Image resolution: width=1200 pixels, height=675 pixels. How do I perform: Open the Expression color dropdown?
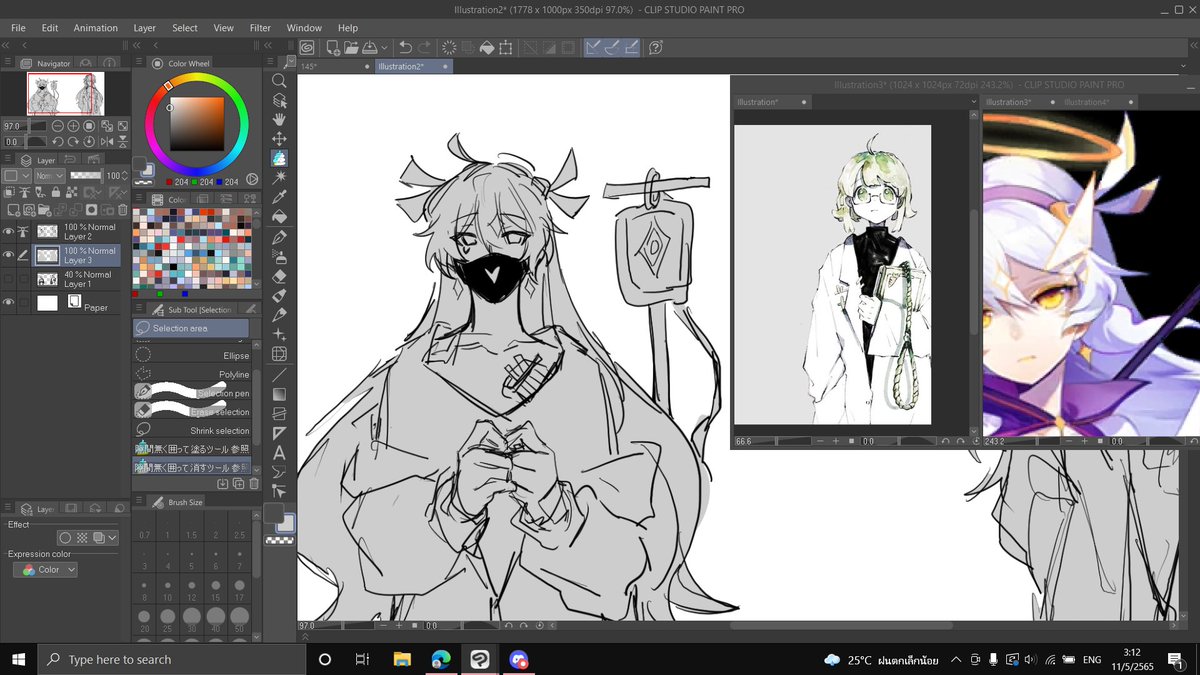44,569
